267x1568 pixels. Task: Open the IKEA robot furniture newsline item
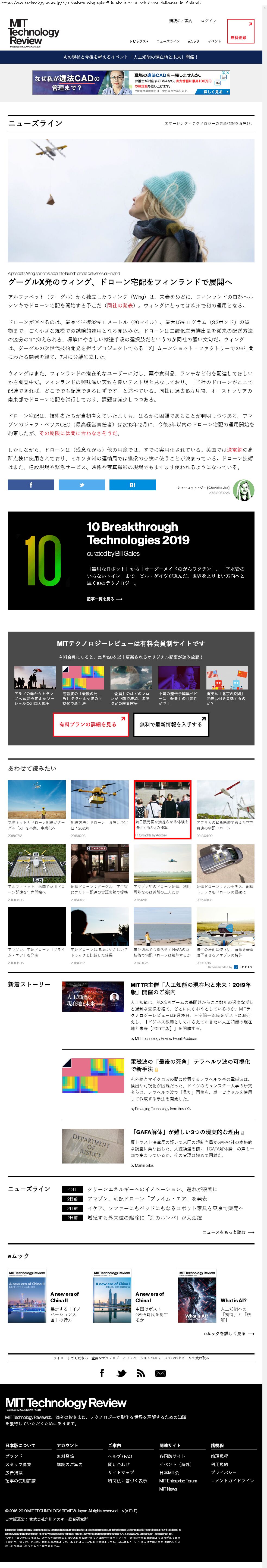click(x=165, y=1208)
